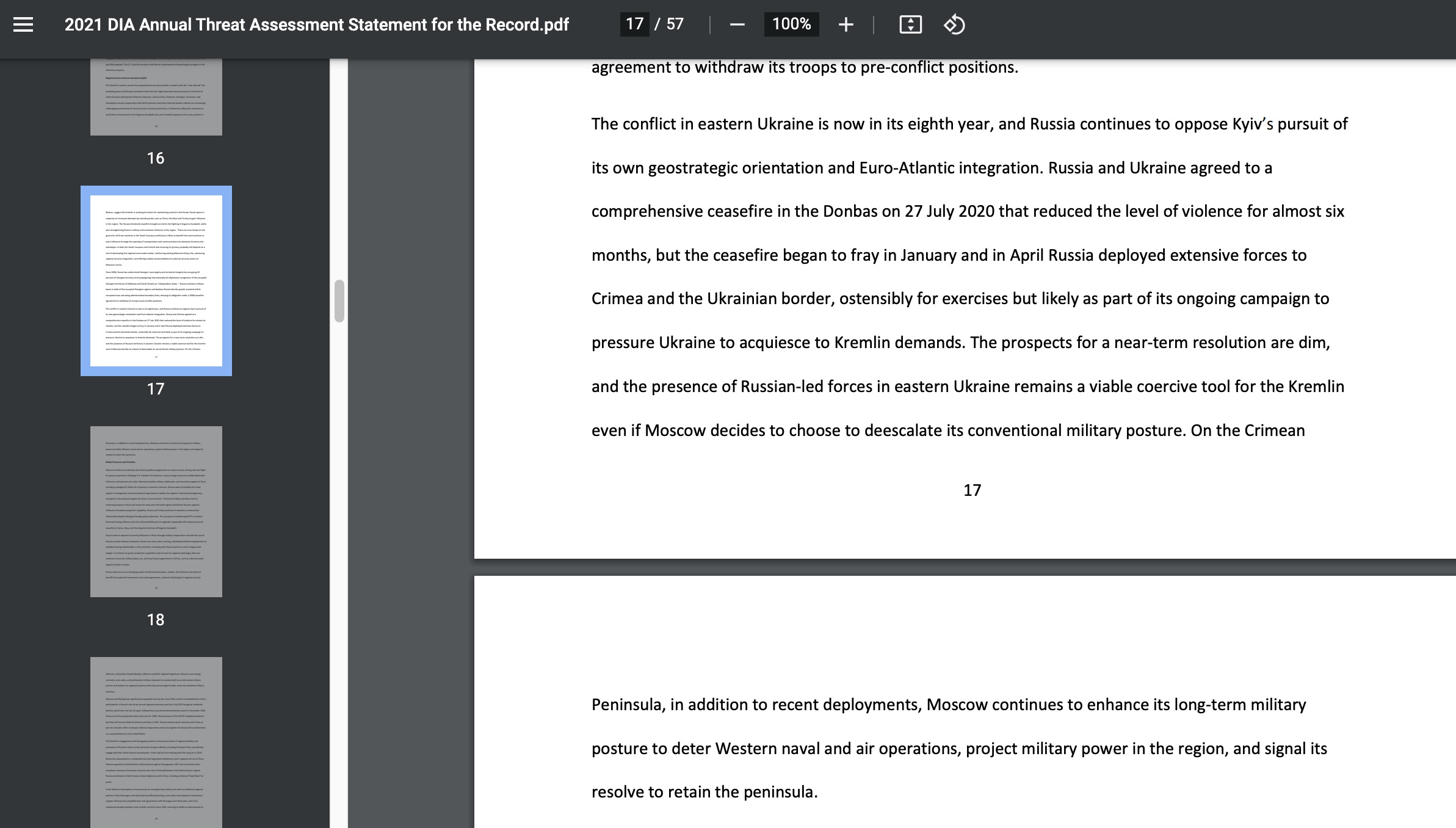
Task: Edit the current page number field
Action: click(634, 24)
